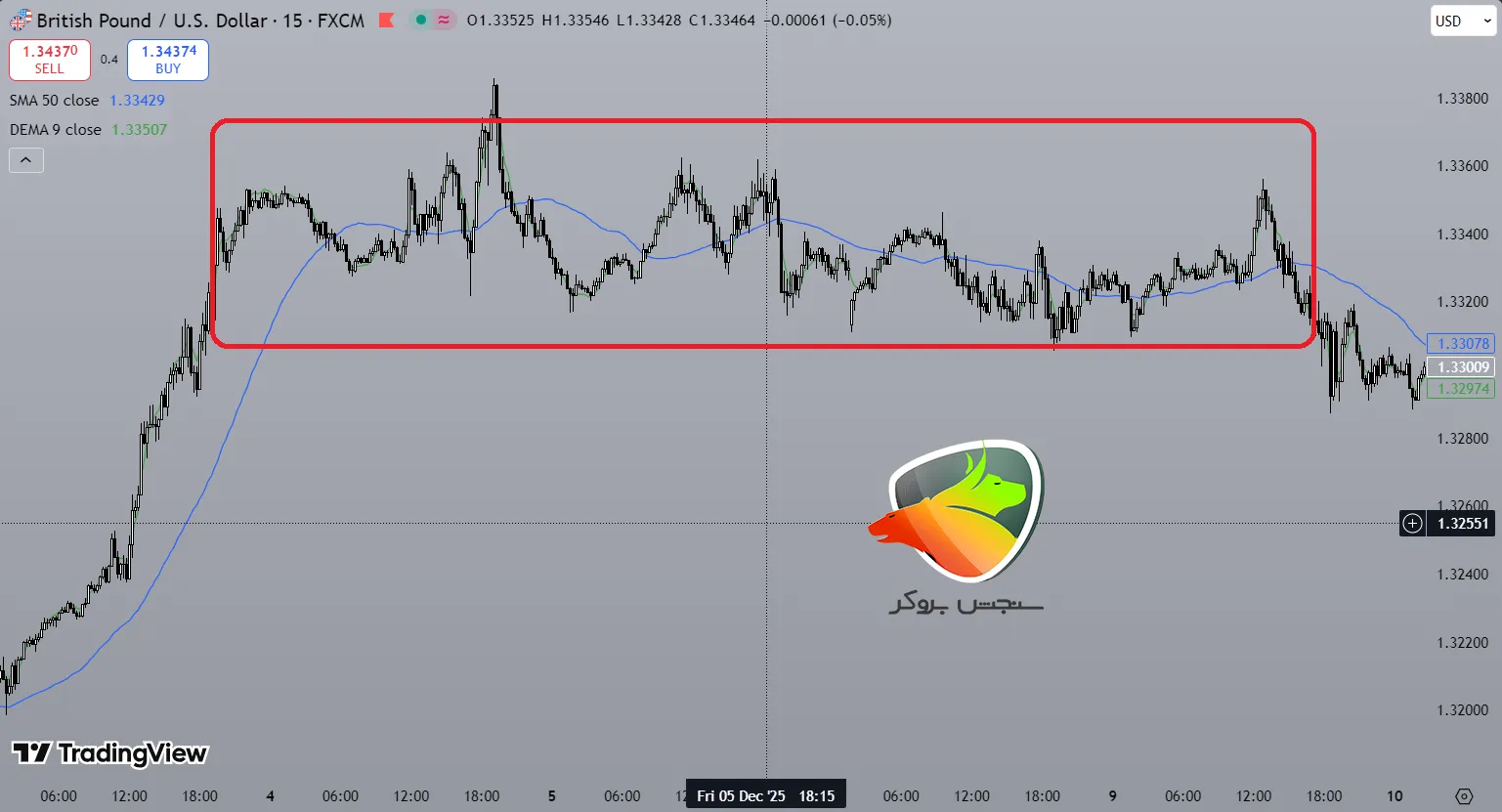Click the green DEMA price label 1.32974

point(1461,389)
